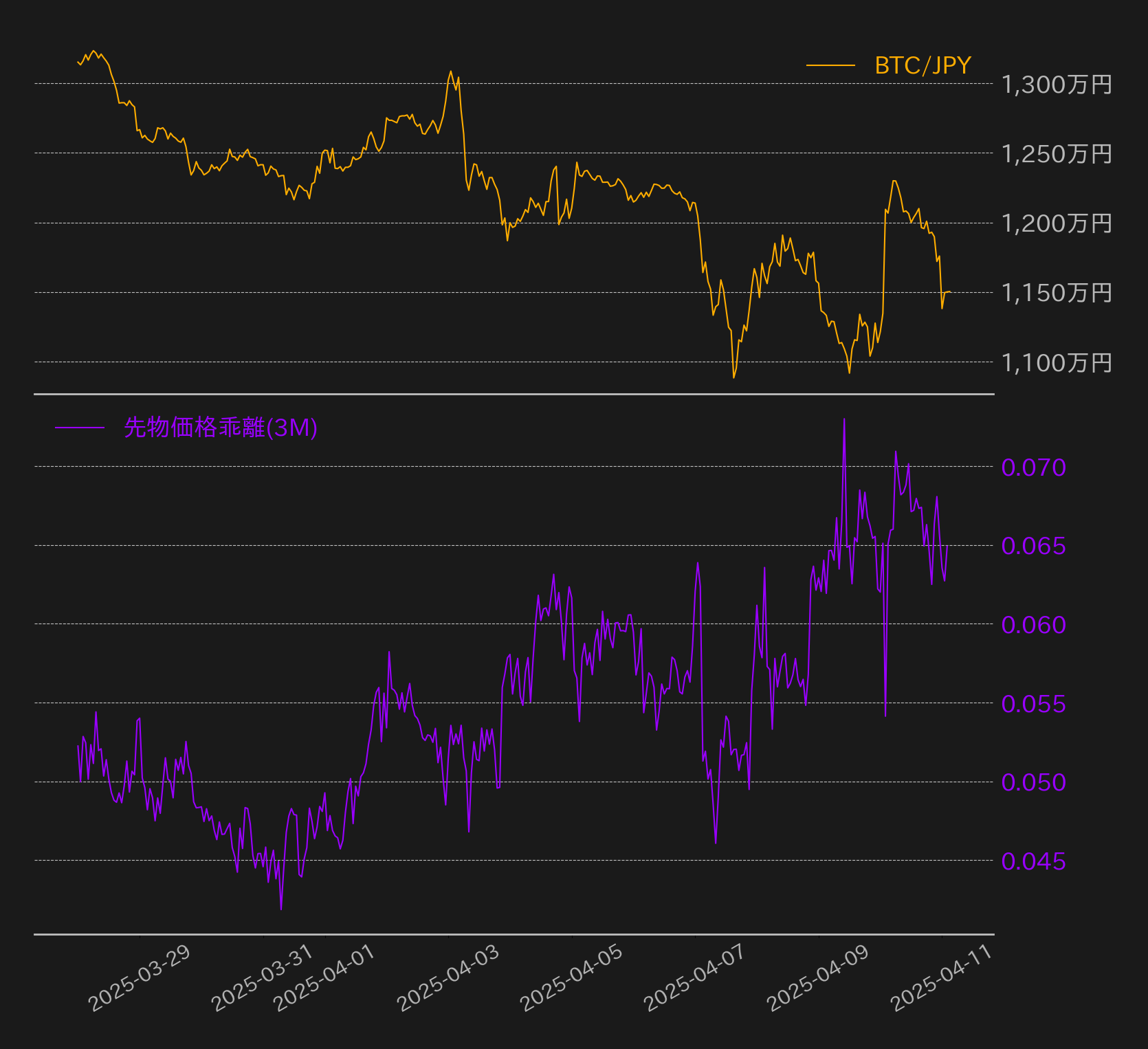Click the 2025-04-11 date label
Image resolution: width=1148 pixels, height=1049 pixels.
click(x=942, y=978)
